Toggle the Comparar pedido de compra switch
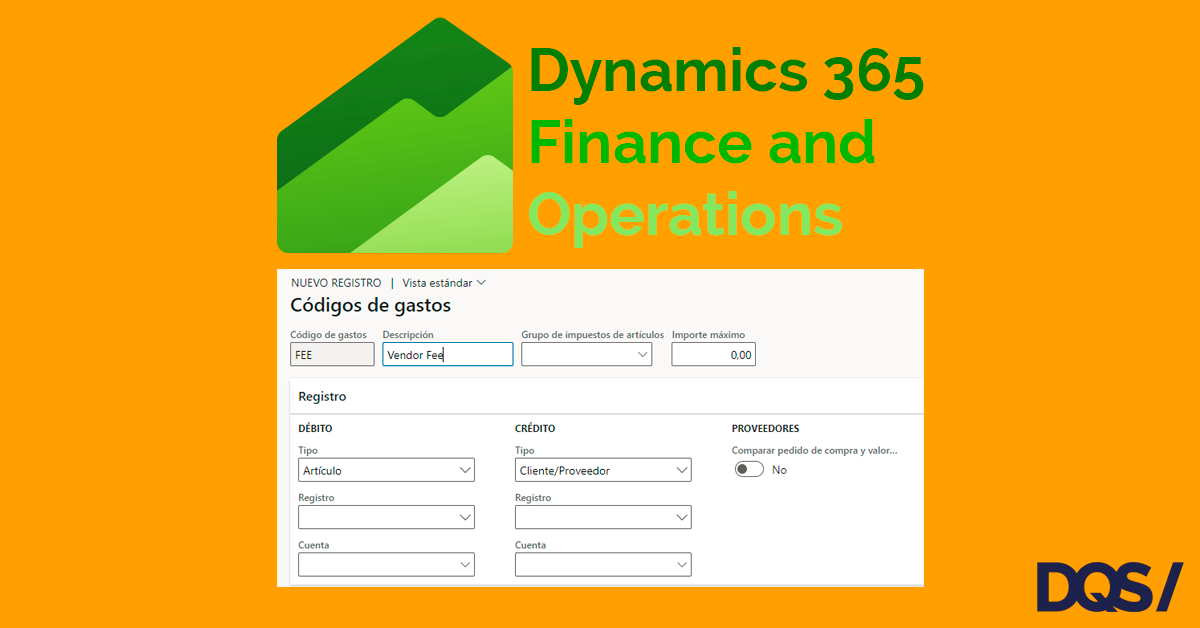Viewport: 1200px width, 628px height. (749, 470)
